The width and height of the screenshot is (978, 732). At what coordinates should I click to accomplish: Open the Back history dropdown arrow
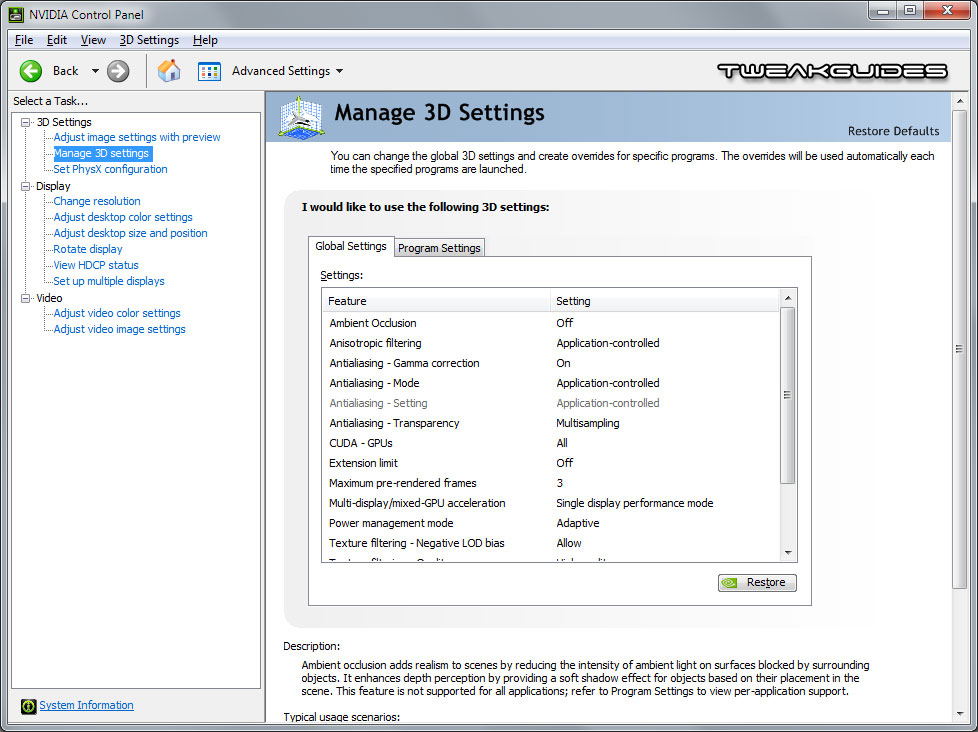95,71
